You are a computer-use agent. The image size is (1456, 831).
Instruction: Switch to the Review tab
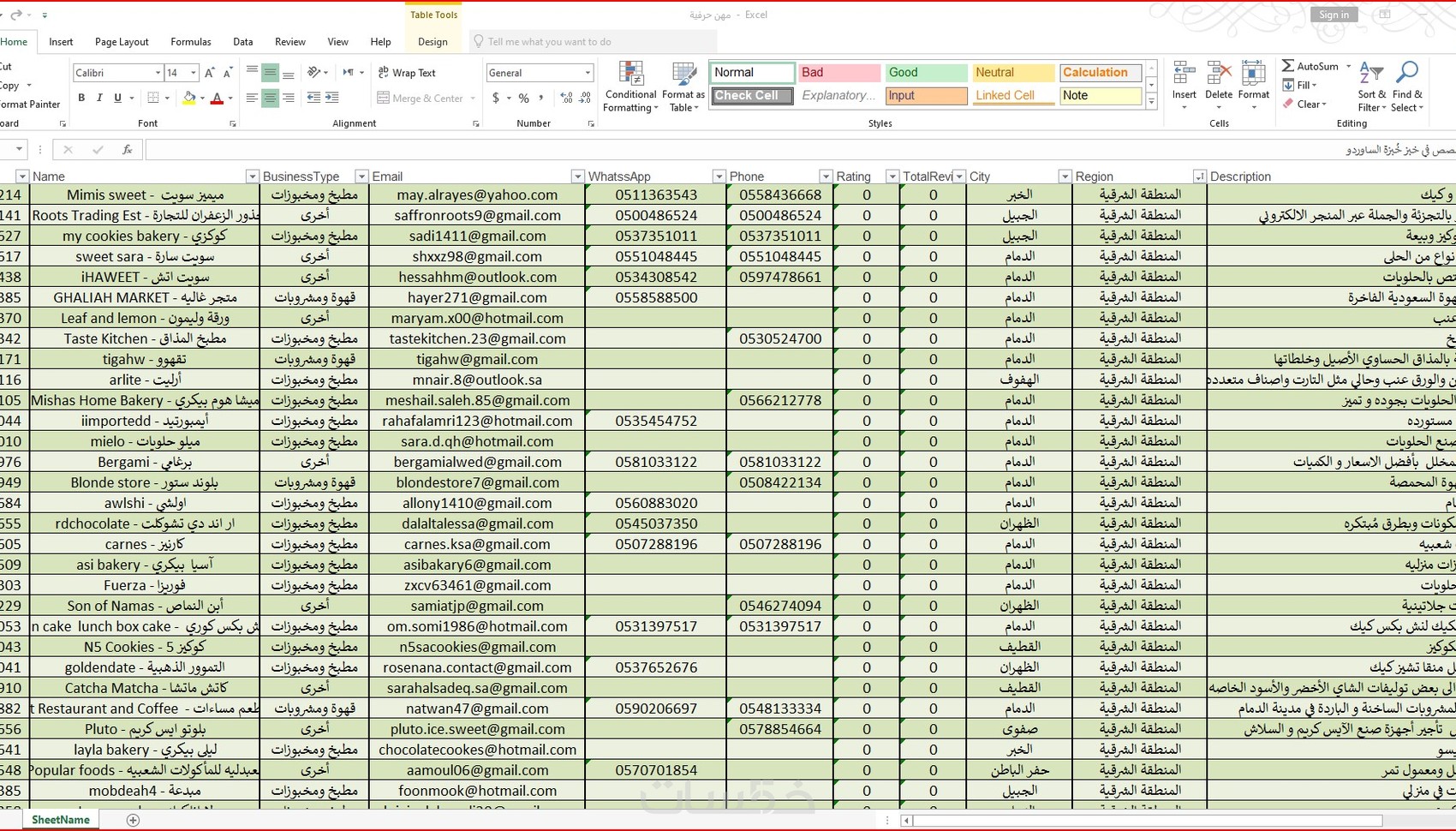point(290,42)
